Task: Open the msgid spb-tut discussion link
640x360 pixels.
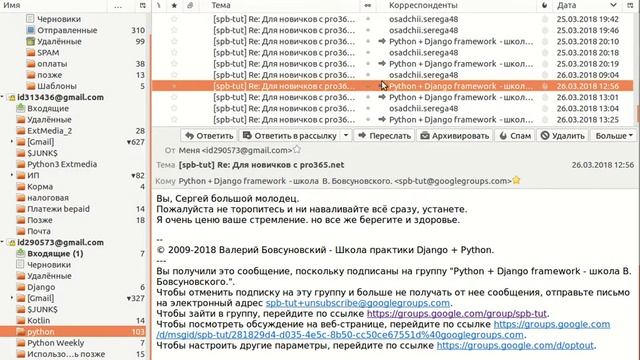Action: [340, 335]
